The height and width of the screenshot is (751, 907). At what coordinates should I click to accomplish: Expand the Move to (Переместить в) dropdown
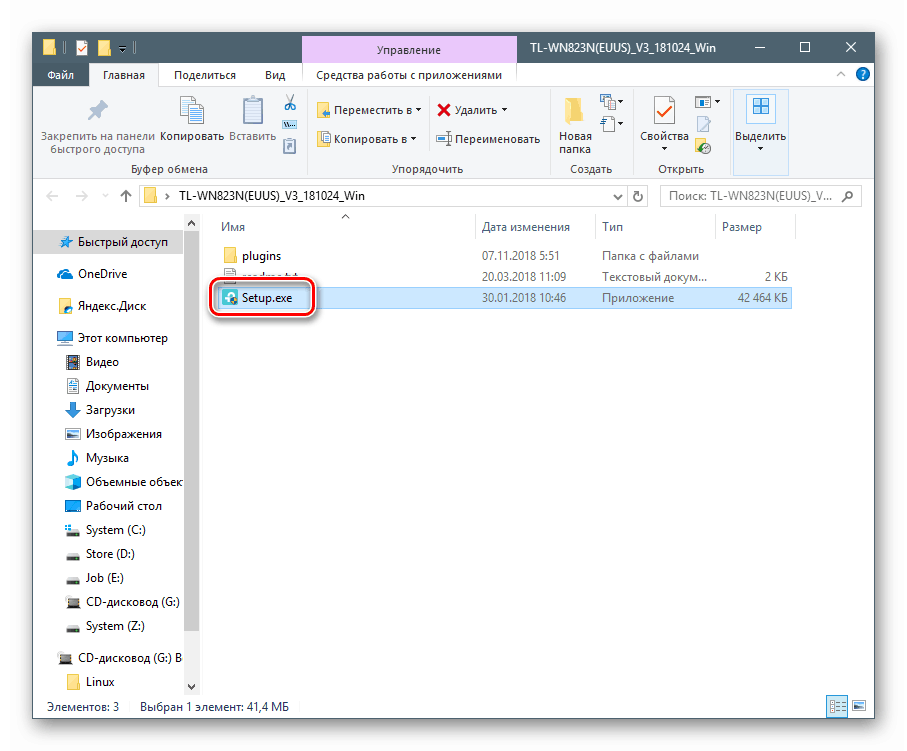pos(418,110)
